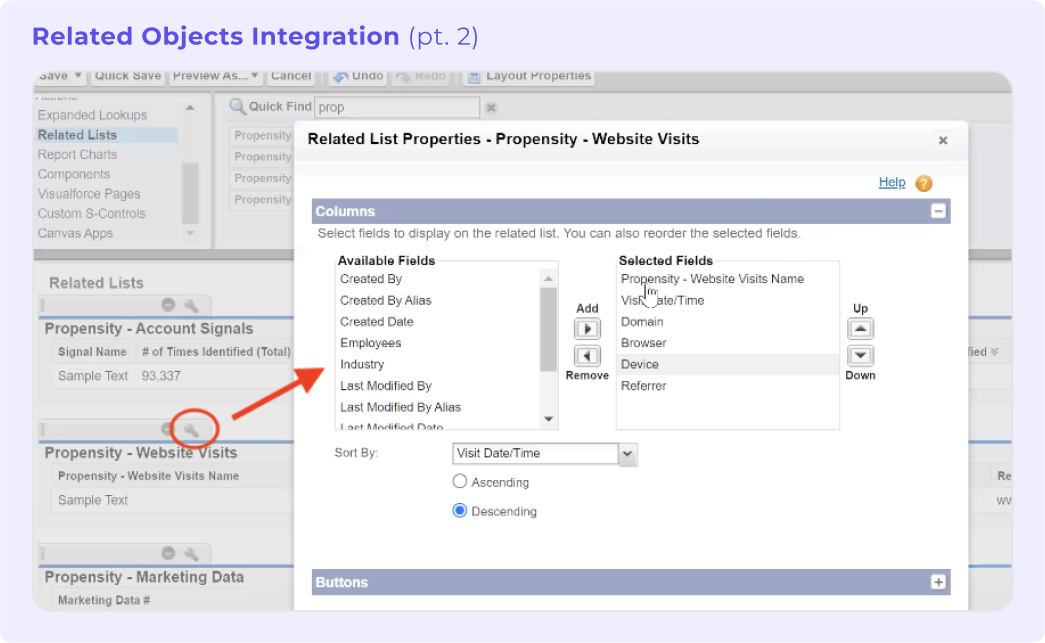Click the Save button
The image size is (1045, 643).
click(x=53, y=76)
